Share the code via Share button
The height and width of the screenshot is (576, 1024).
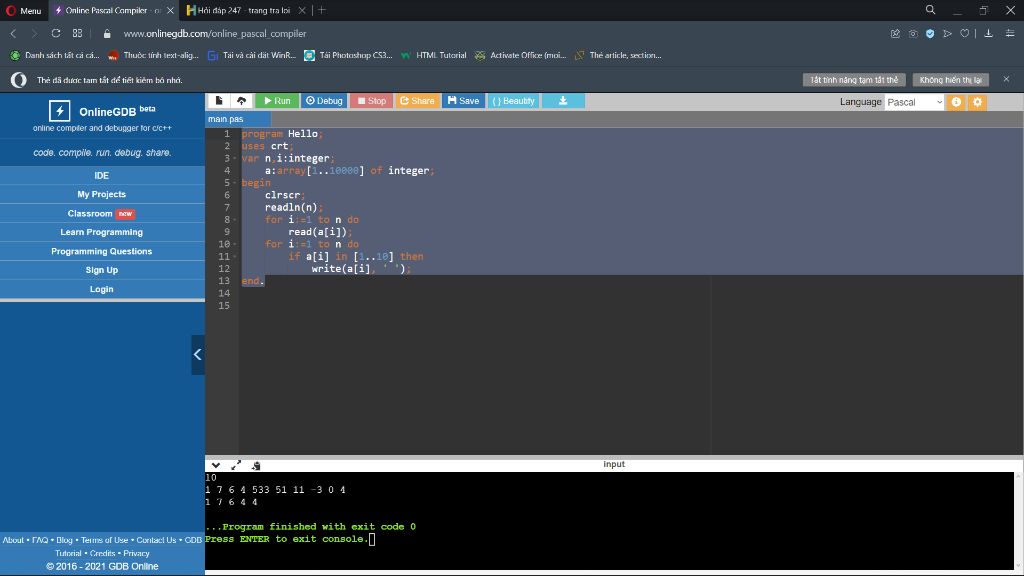(417, 101)
